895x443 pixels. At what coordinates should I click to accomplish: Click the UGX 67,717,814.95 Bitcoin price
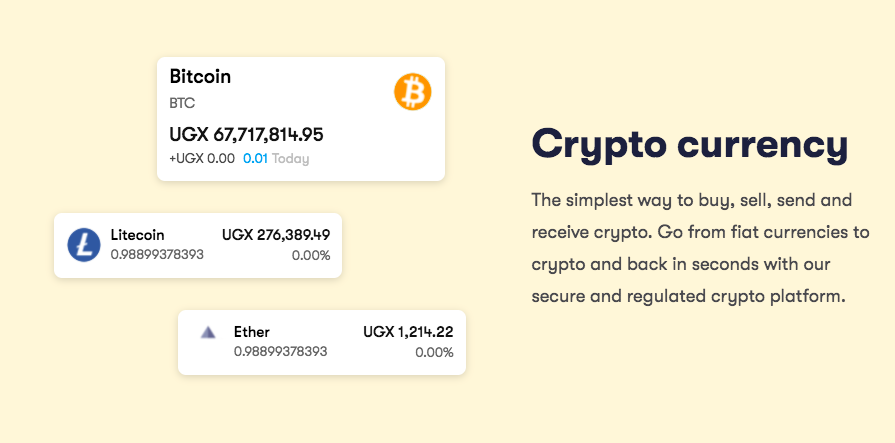pos(247,135)
